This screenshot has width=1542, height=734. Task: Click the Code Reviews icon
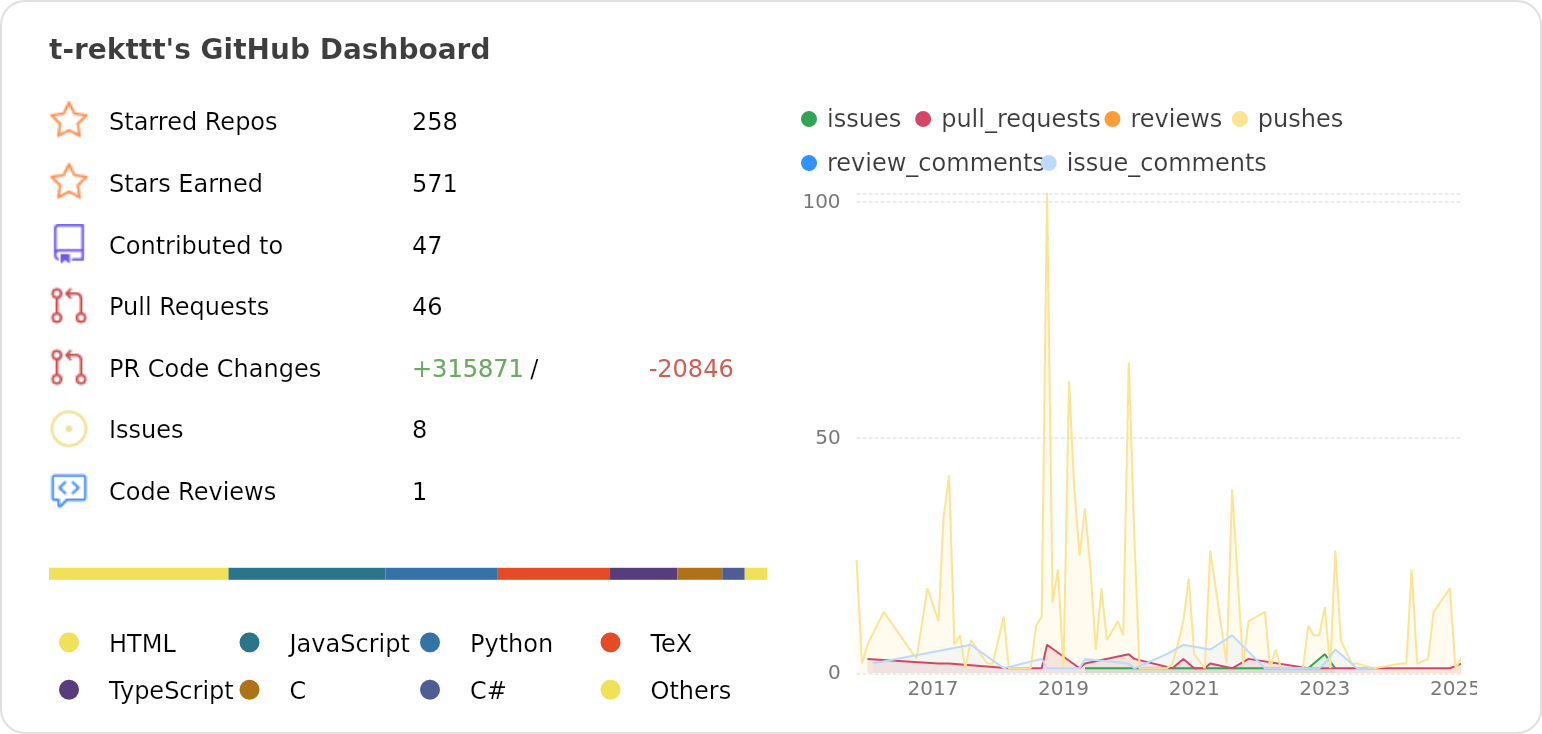point(69,491)
